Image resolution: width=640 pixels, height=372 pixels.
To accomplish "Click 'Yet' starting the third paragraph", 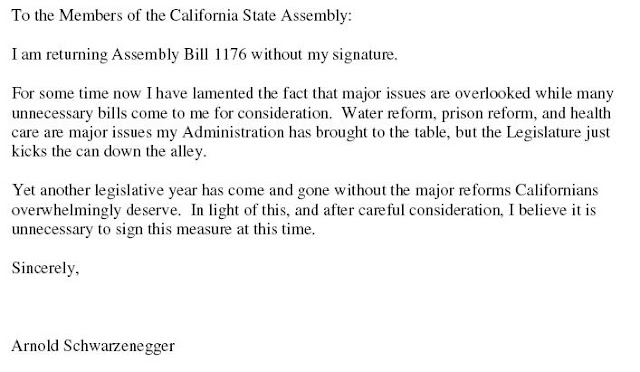I will (24, 190).
